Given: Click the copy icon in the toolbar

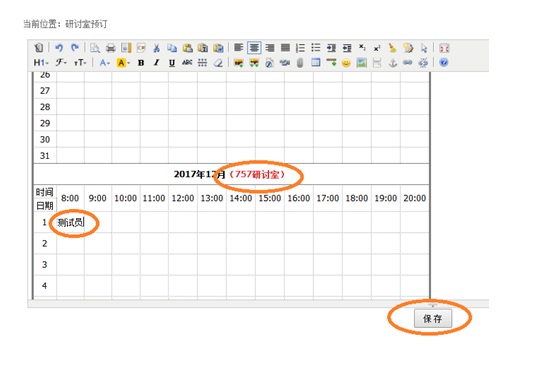Looking at the screenshot, I should (172, 47).
